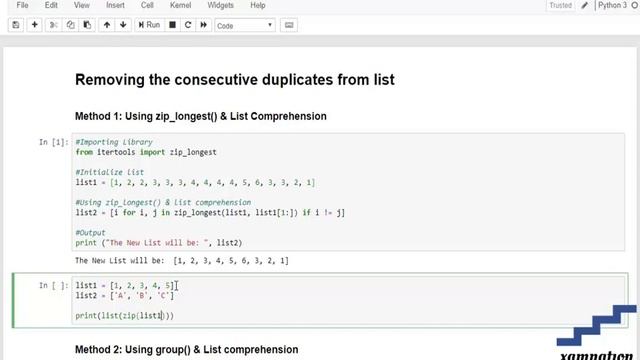Click the save and checkpoint icon
The width and height of the screenshot is (640, 360).
click(16, 25)
